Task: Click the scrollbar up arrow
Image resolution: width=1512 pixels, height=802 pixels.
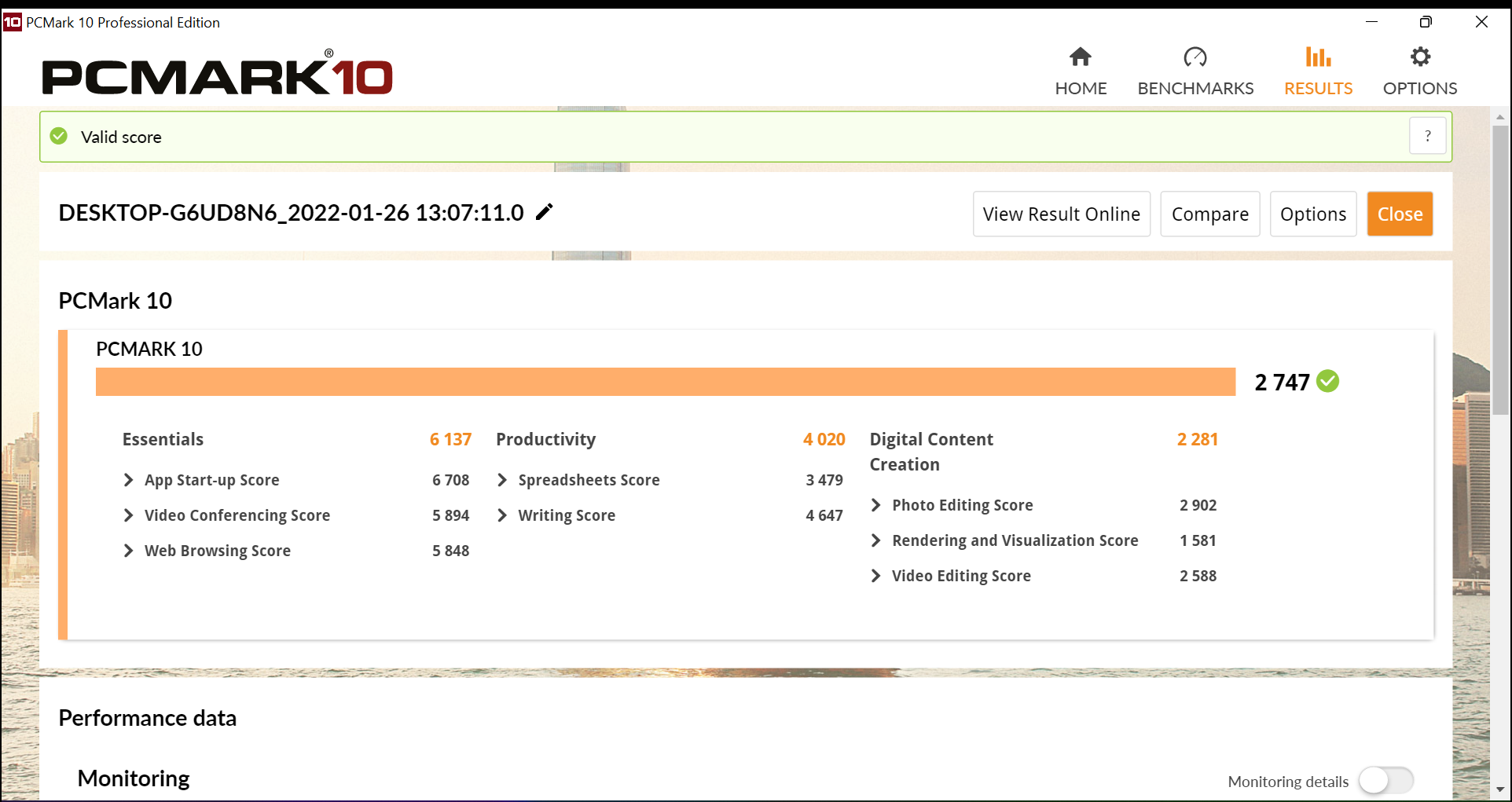Action: pyautogui.click(x=1500, y=117)
